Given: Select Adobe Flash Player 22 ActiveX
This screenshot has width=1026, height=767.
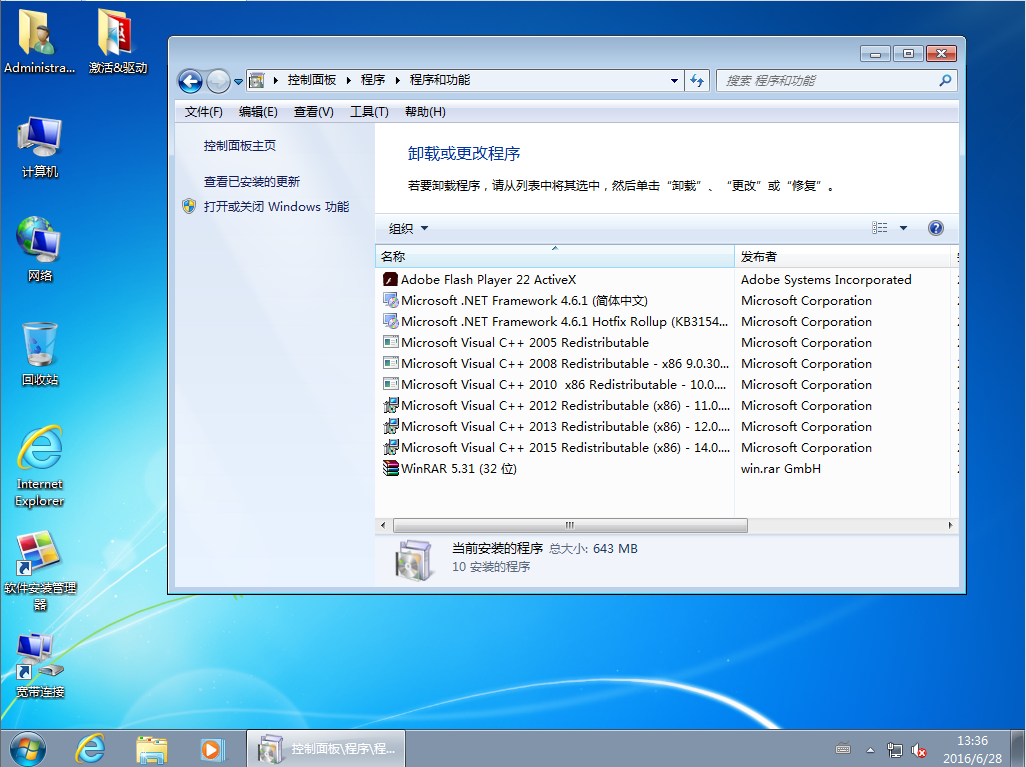Looking at the screenshot, I should (468, 279).
